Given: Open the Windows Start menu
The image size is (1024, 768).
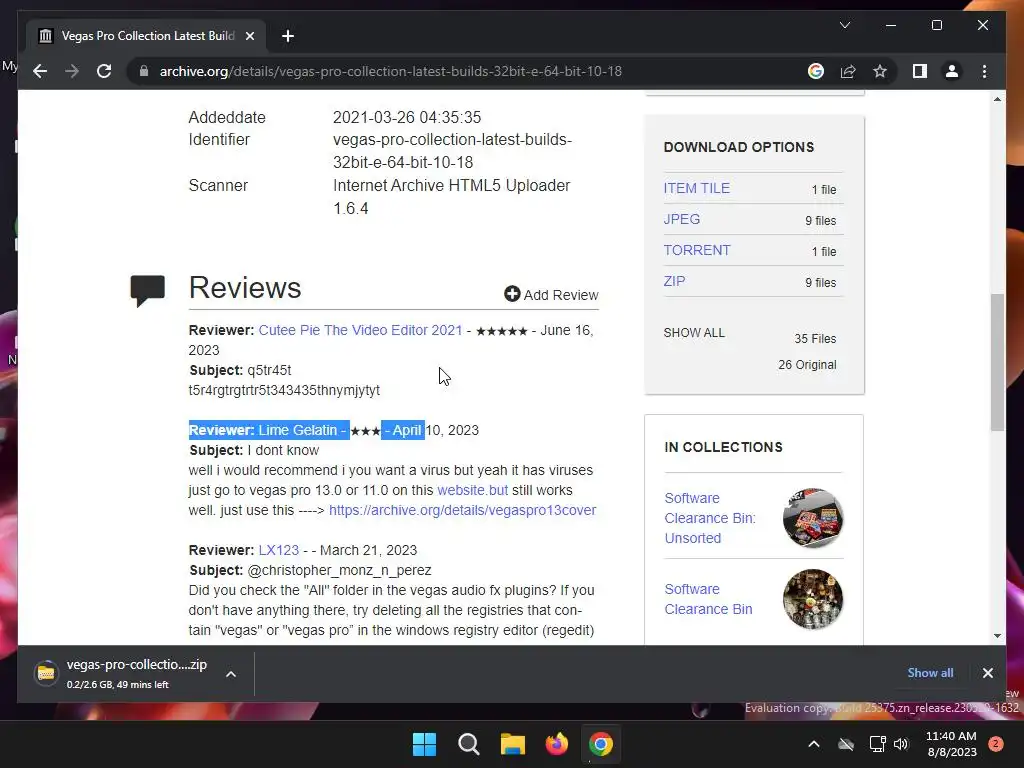Looking at the screenshot, I should pyautogui.click(x=424, y=744).
